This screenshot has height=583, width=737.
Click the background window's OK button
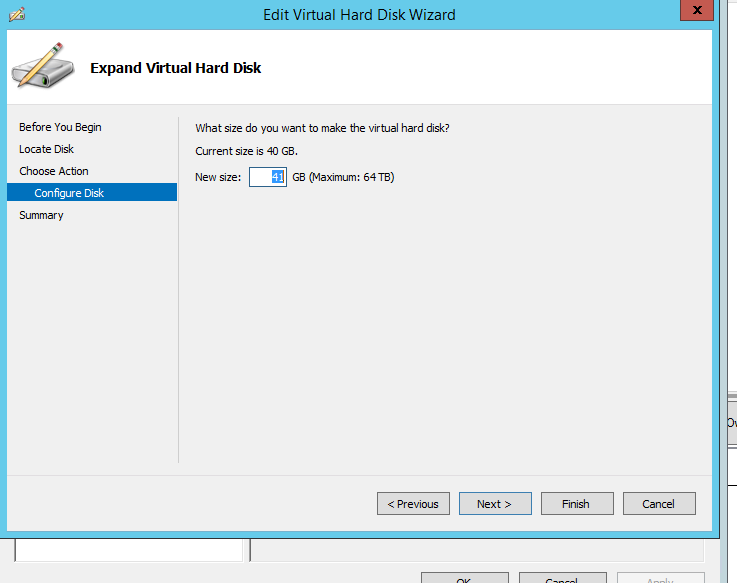pyautogui.click(x=464, y=579)
